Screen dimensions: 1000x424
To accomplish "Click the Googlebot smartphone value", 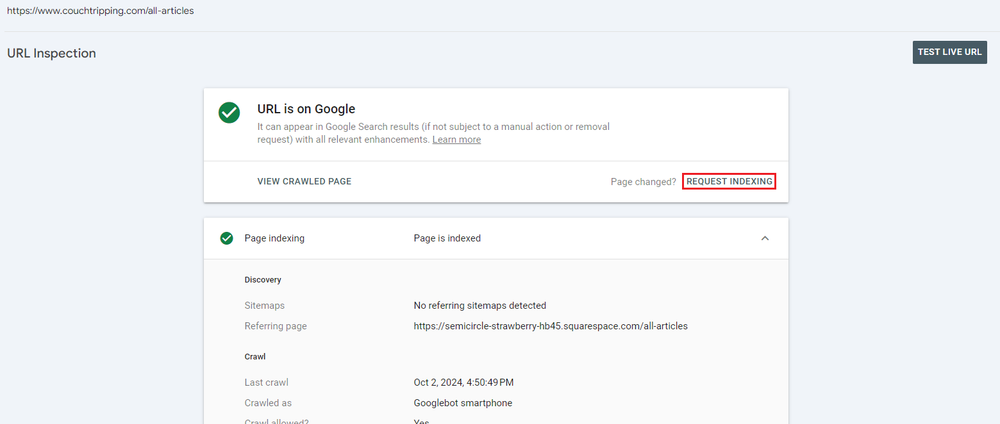I will coord(462,403).
